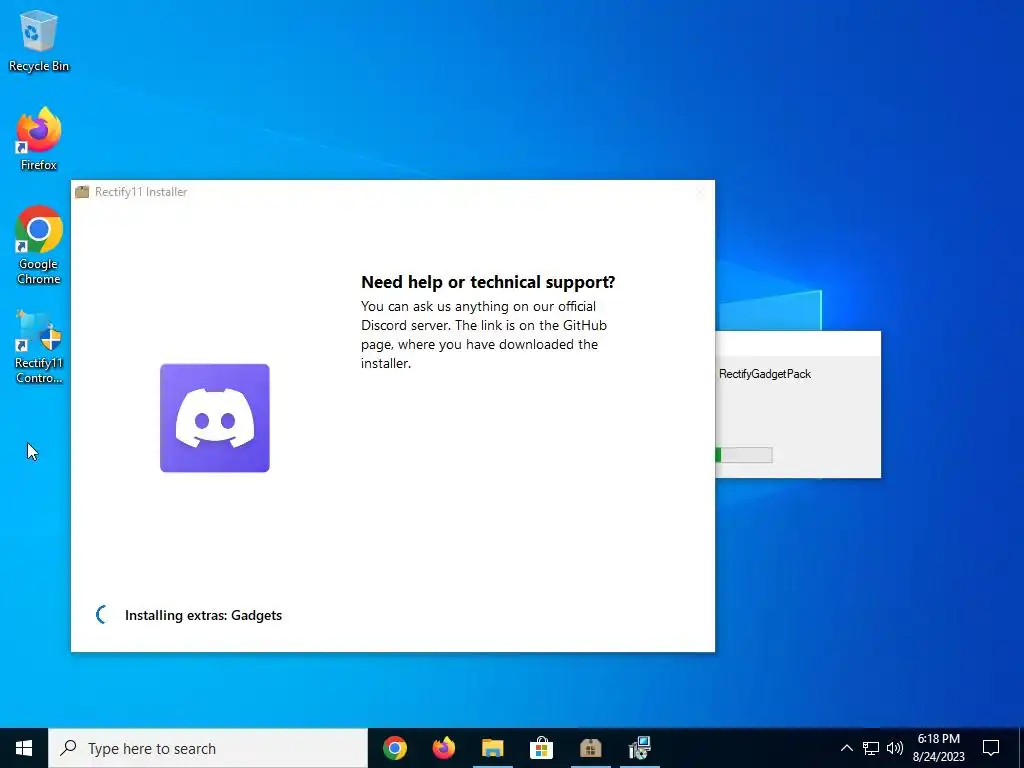Image resolution: width=1024 pixels, height=768 pixels.
Task: Close the Rectify11 Installer window
Action: click(700, 192)
